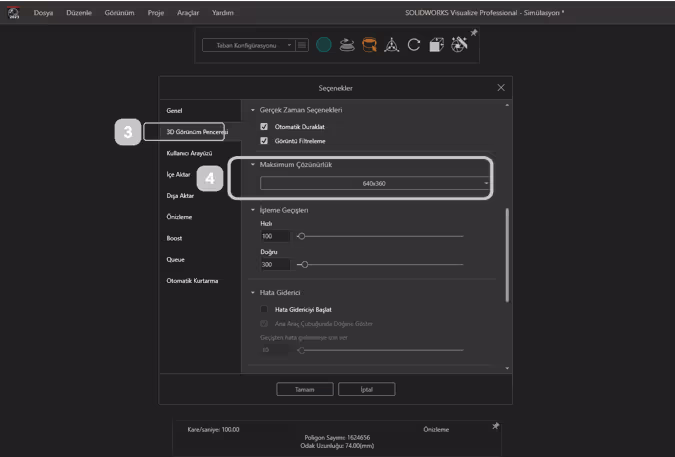Open the Araçlar menu
The image size is (675, 457).
(x=188, y=13)
